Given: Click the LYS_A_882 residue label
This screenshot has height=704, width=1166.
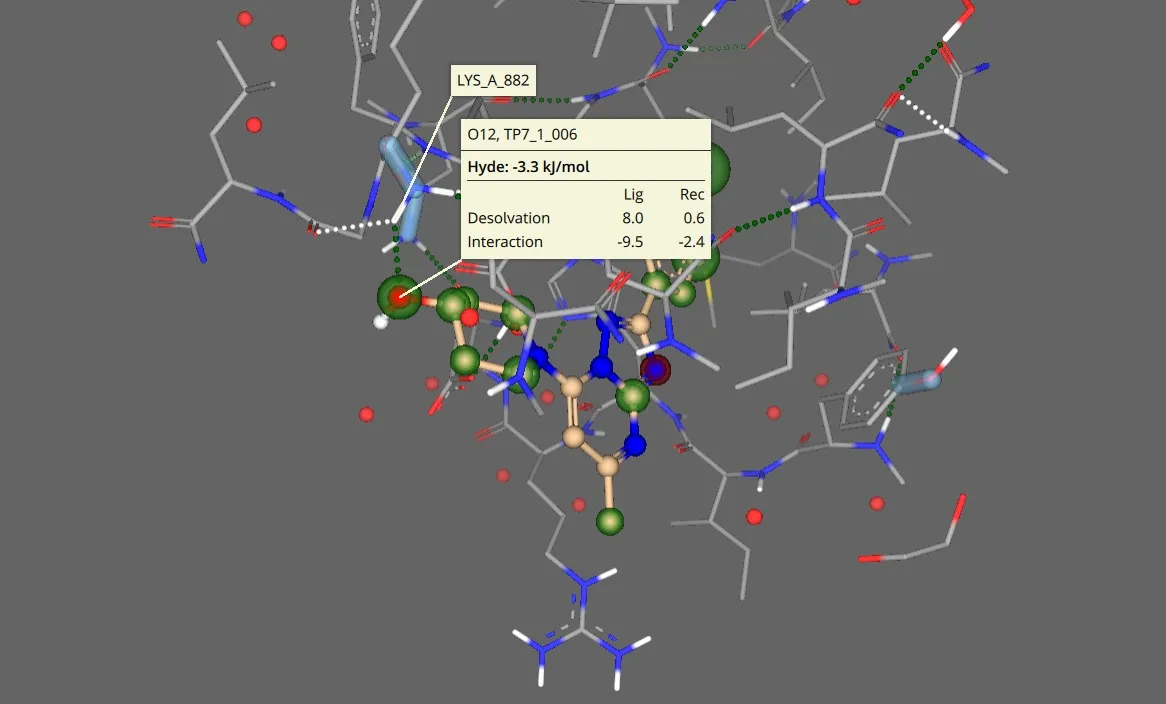Looking at the screenshot, I should pos(493,80).
